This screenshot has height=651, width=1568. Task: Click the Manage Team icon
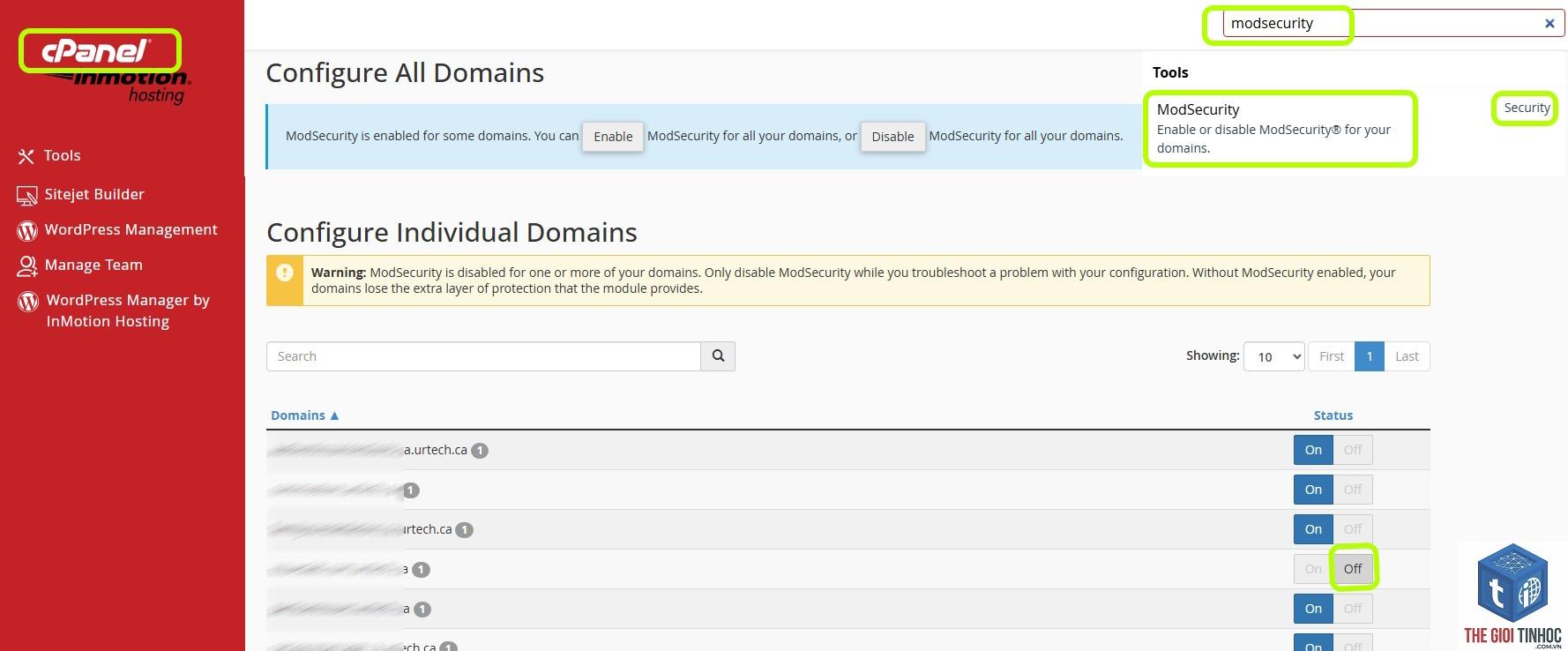tap(27, 266)
